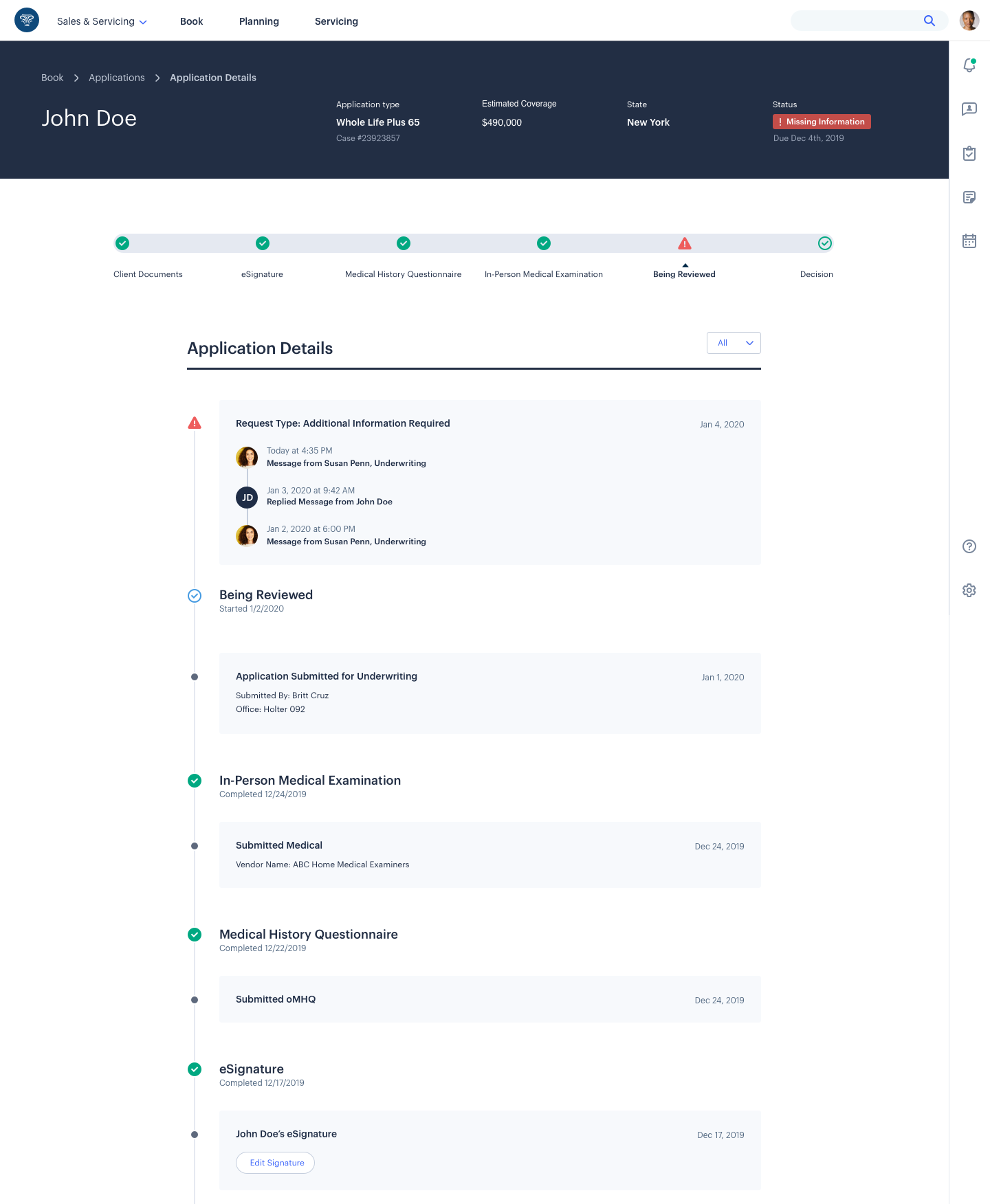
Task: Click Susan Penn avatar on Jan 2 message
Action: pos(247,535)
